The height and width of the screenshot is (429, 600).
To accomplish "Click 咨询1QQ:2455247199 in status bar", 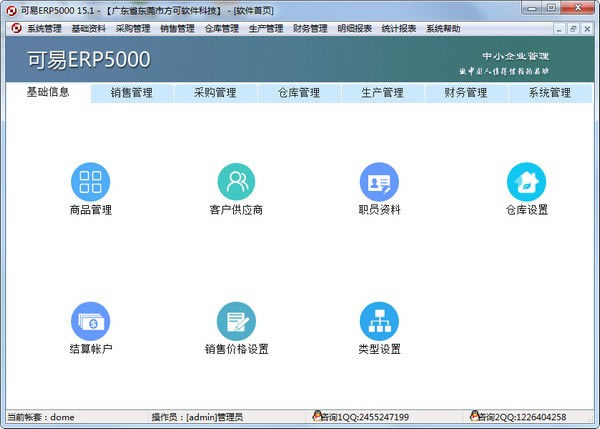I will 365,417.
